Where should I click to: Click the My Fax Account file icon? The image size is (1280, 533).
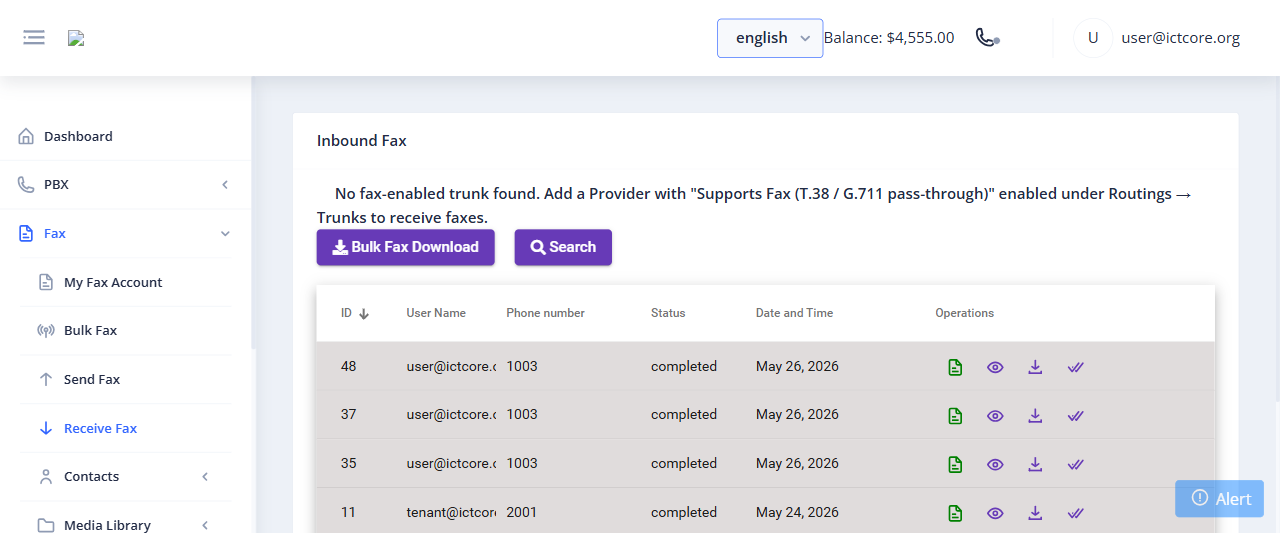[46, 282]
